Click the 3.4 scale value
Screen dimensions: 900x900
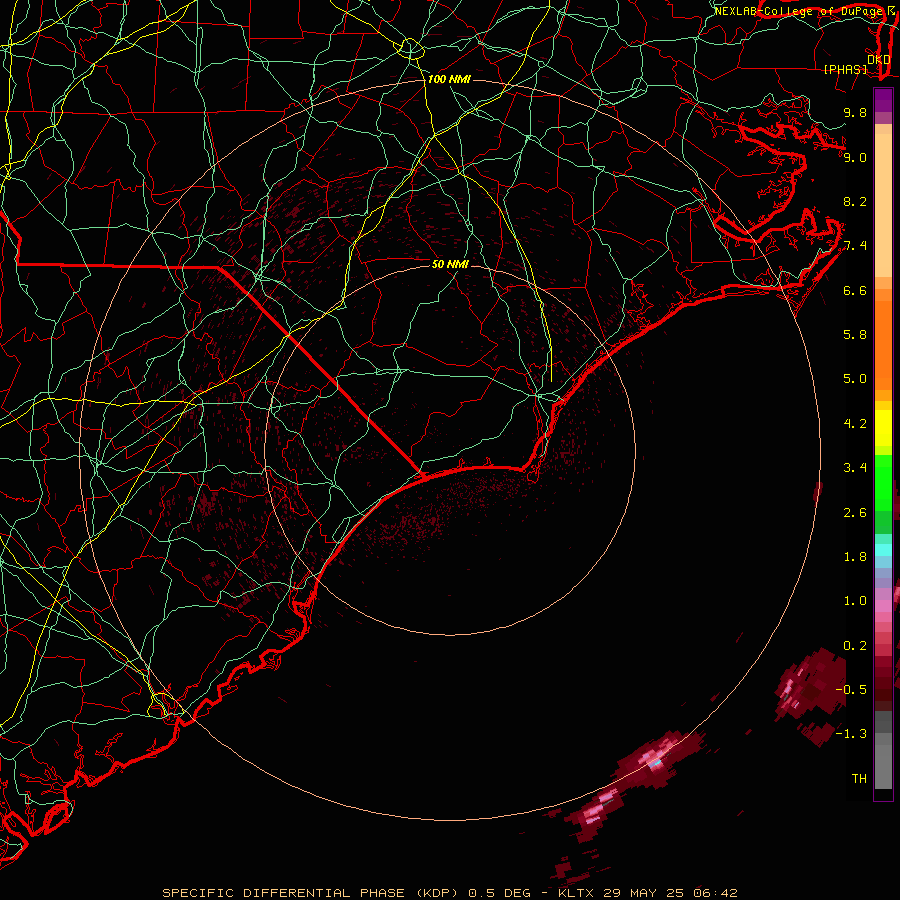click(x=855, y=468)
